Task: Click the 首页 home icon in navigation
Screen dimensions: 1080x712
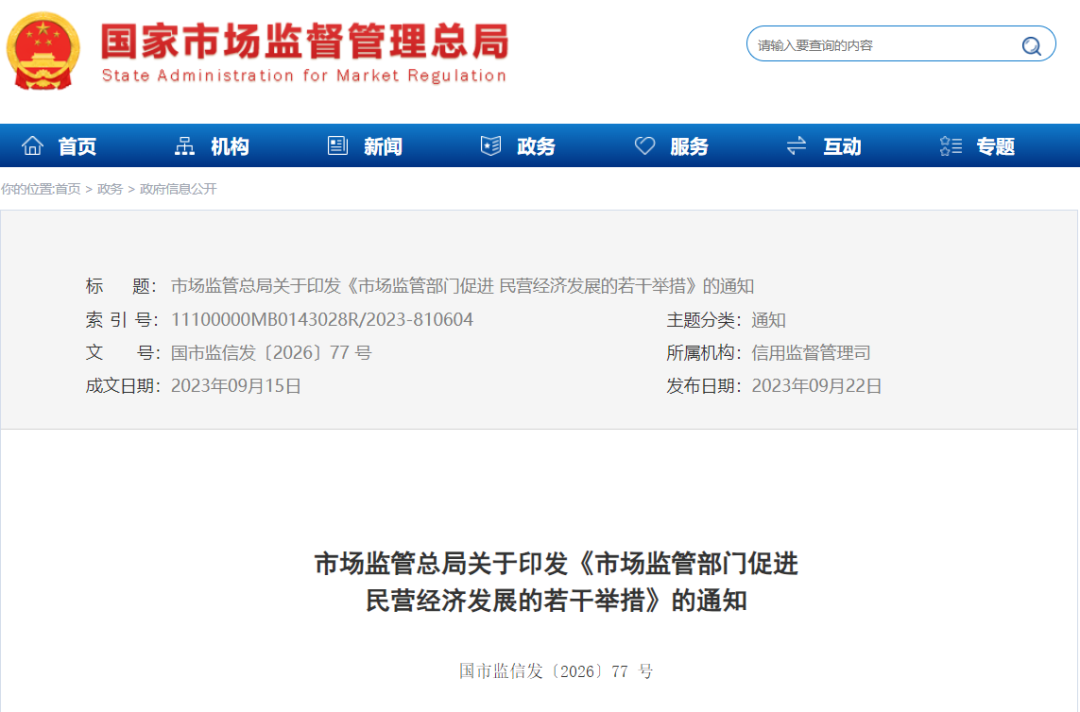Action: 34,145
